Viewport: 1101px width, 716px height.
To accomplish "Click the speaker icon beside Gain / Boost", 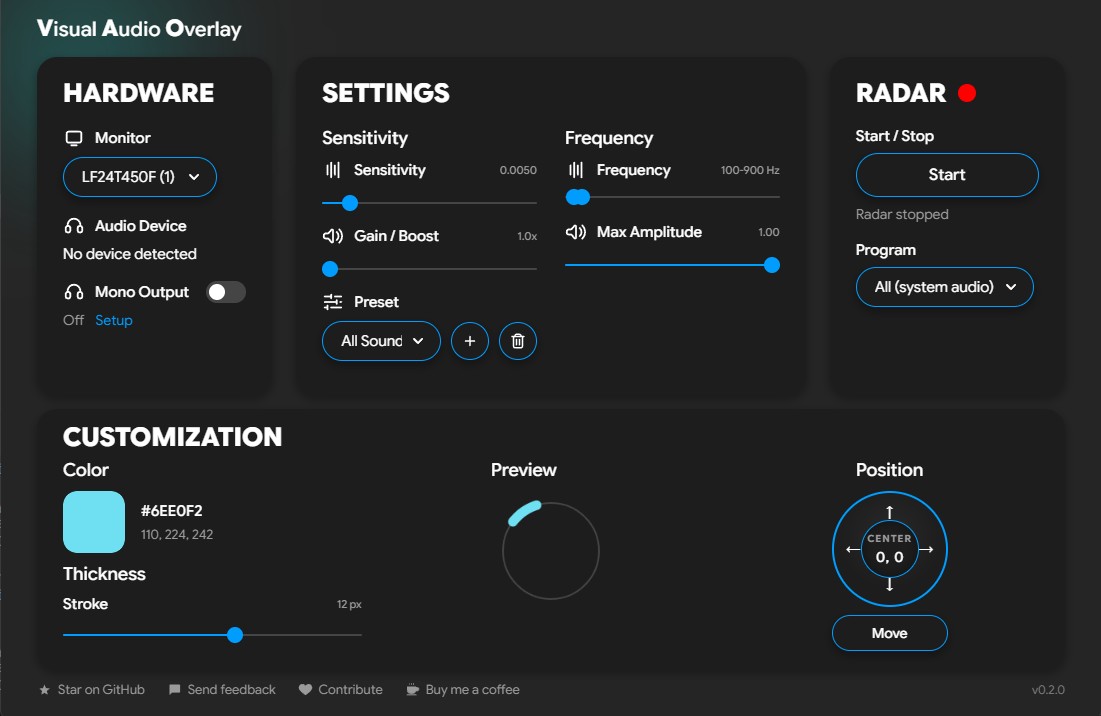I will tap(333, 236).
